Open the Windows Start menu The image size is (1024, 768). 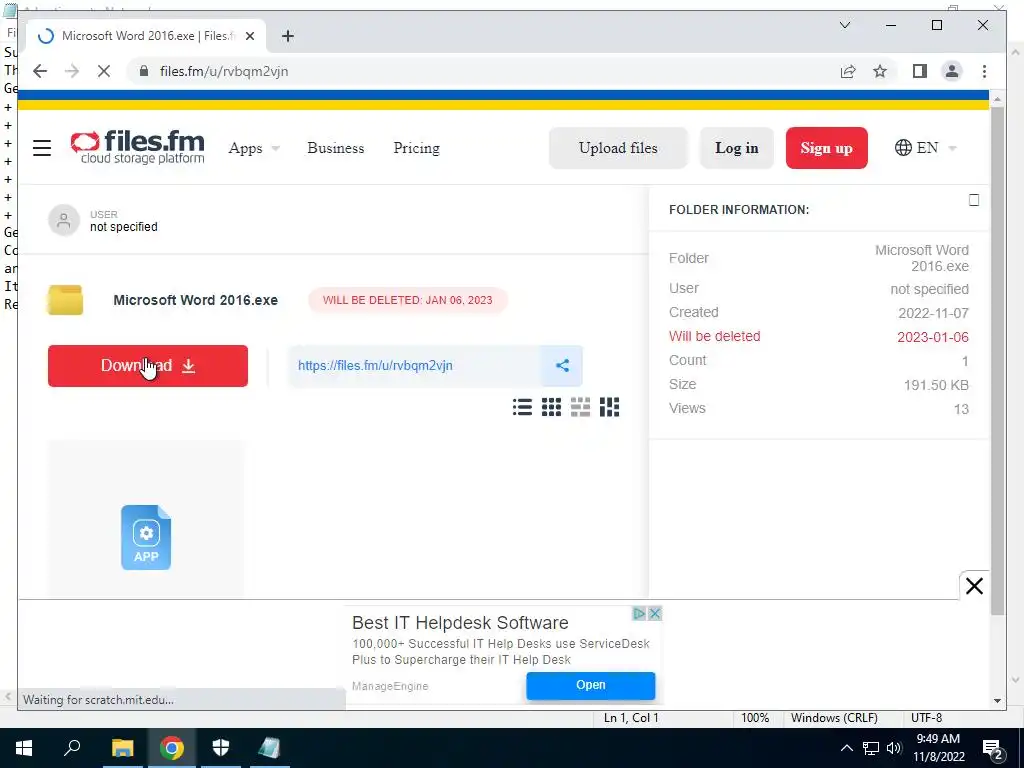(24, 748)
